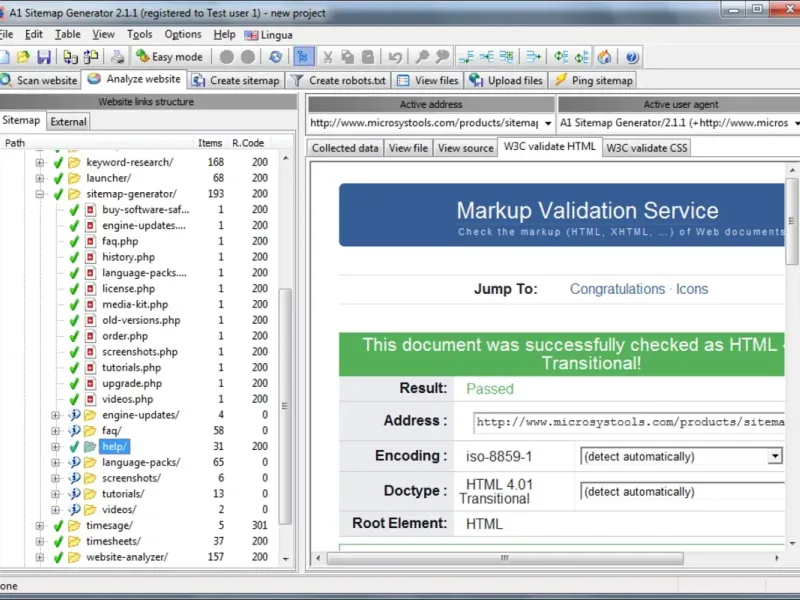The width and height of the screenshot is (800, 600).
Task: Toggle Easy mode in the toolbar
Action: tap(170, 57)
